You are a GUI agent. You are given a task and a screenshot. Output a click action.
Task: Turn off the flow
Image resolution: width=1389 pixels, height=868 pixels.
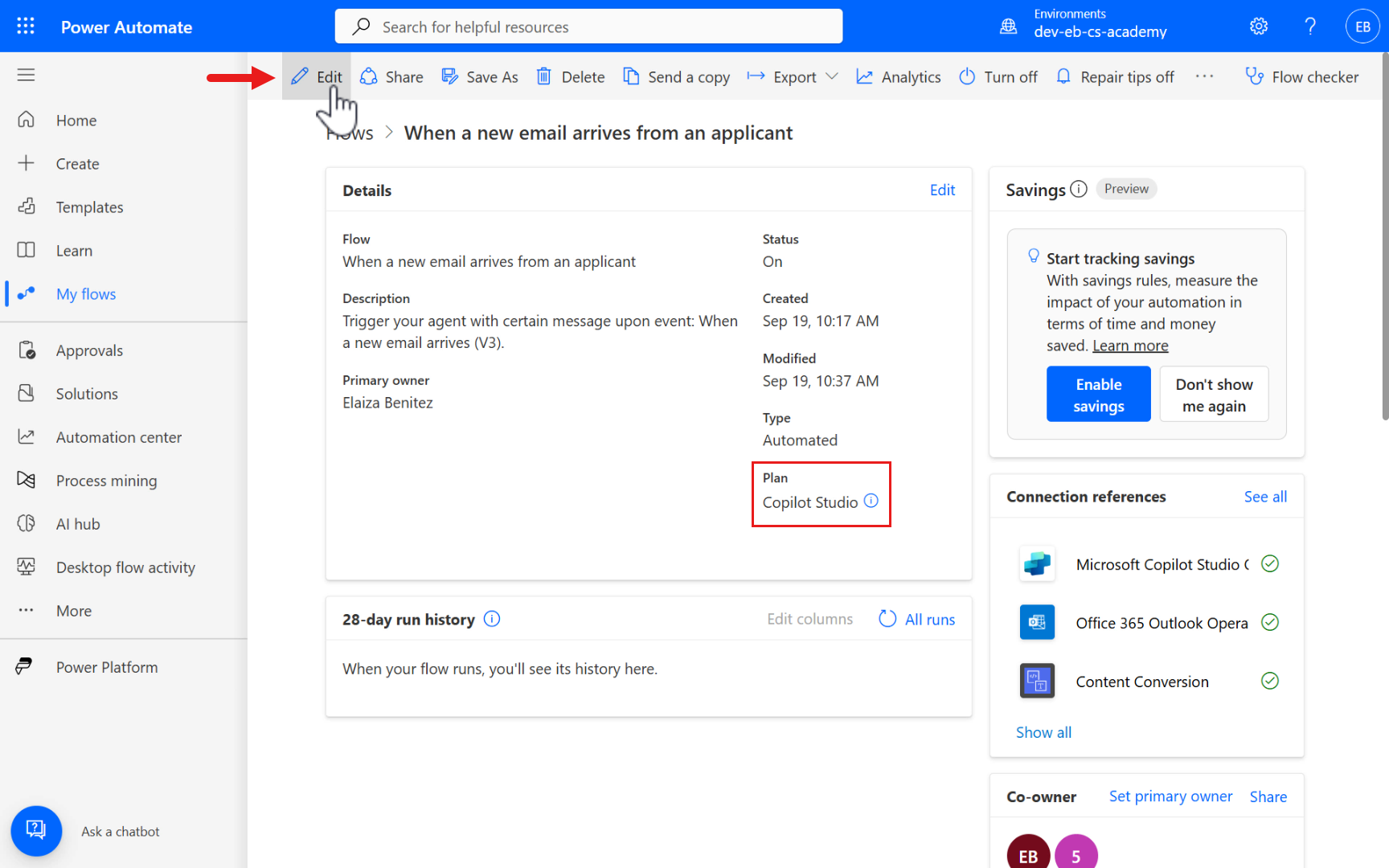998,76
